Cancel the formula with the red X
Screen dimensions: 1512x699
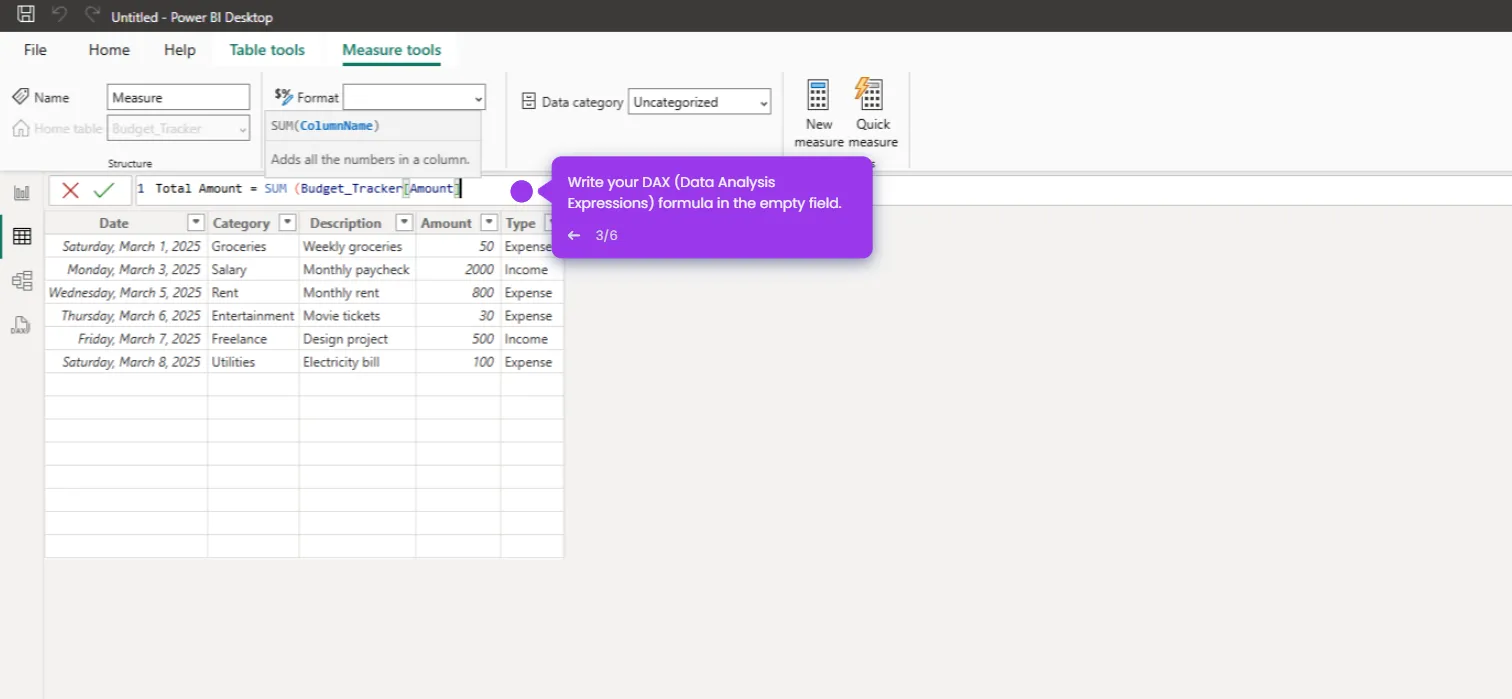(70, 190)
